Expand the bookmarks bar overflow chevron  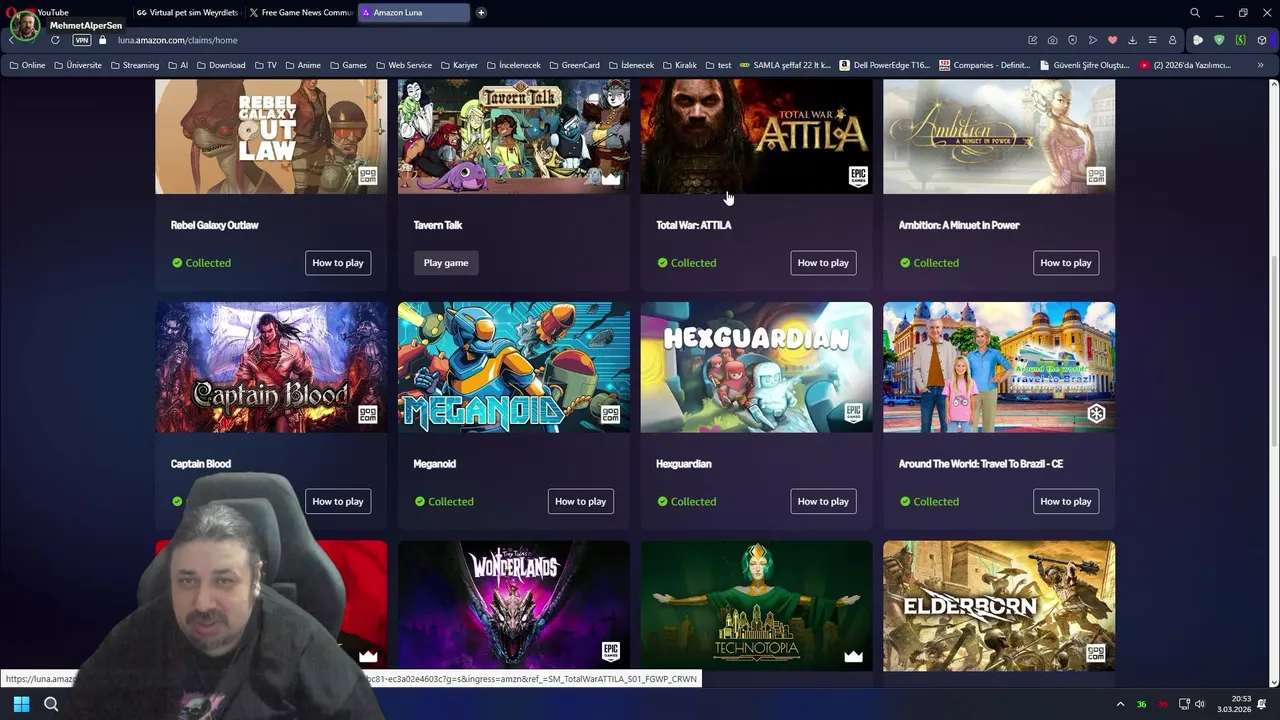point(1260,65)
